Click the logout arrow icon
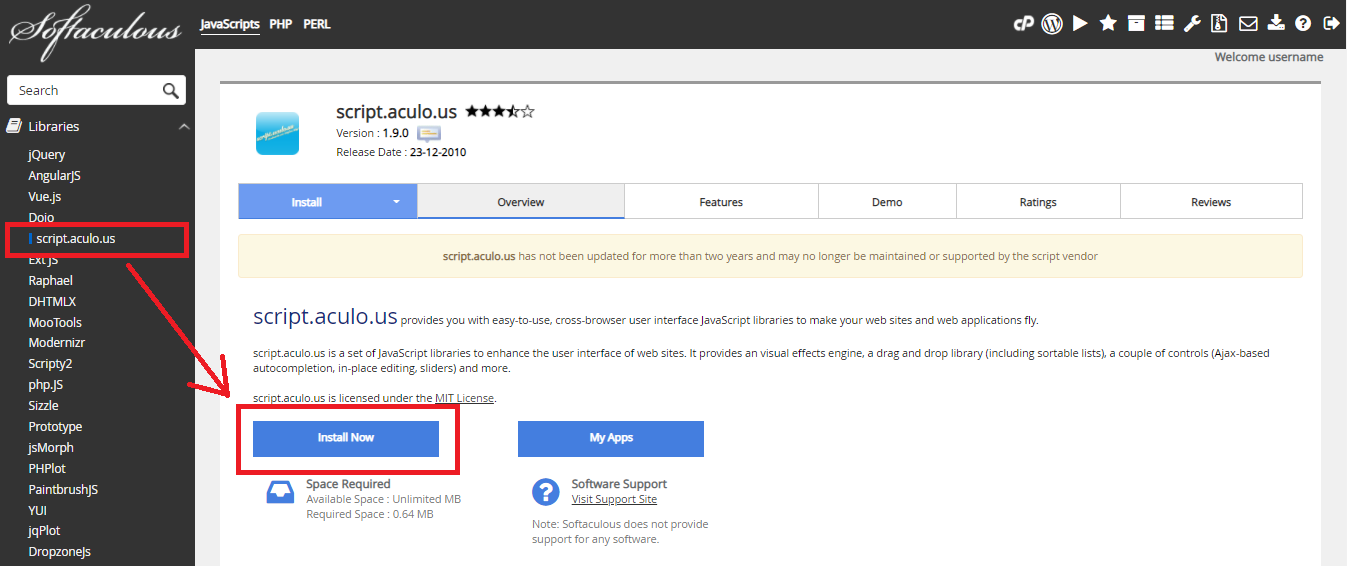 point(1331,24)
